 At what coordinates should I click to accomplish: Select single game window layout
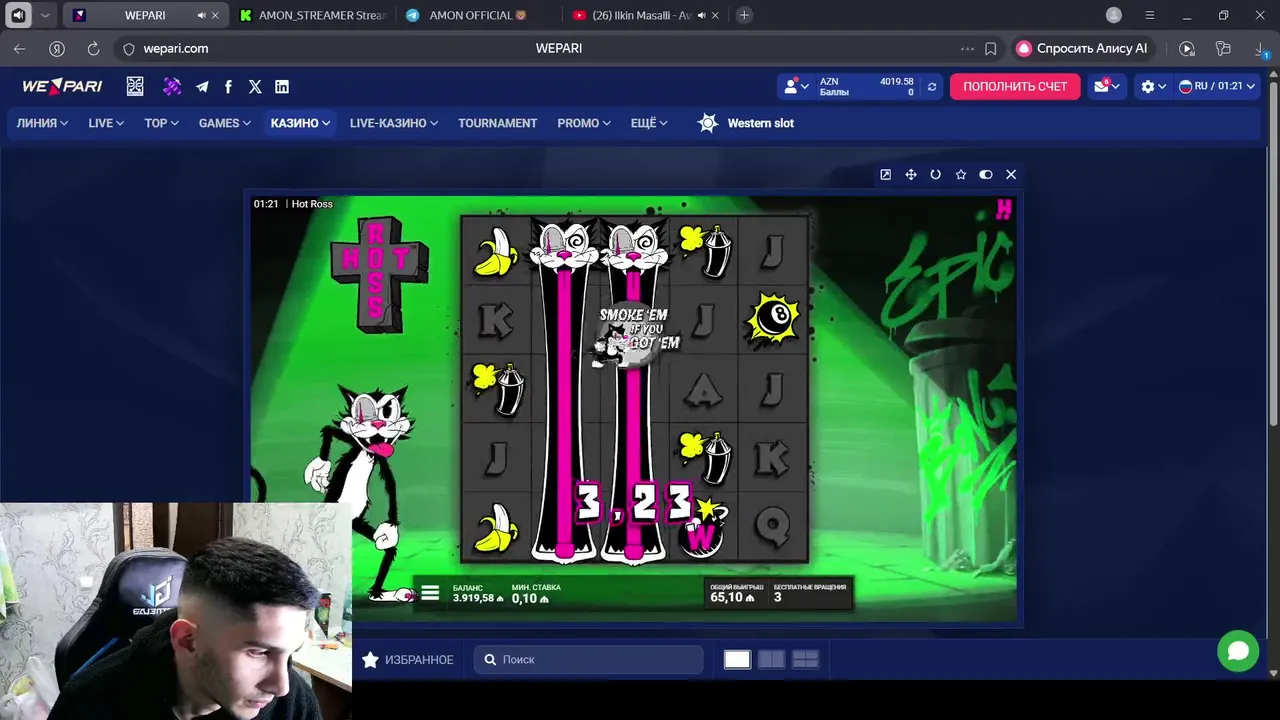[x=737, y=660]
